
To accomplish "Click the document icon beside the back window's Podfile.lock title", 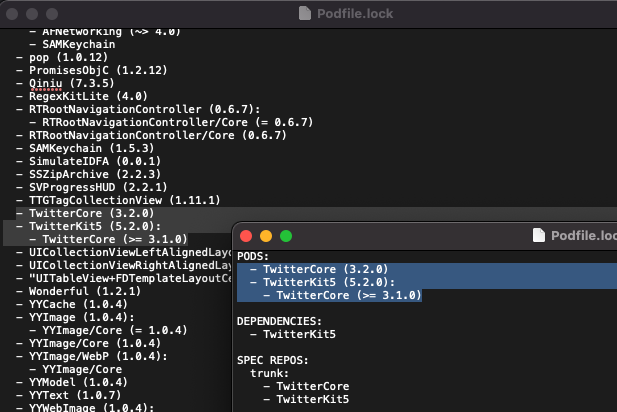I will tap(305, 13).
